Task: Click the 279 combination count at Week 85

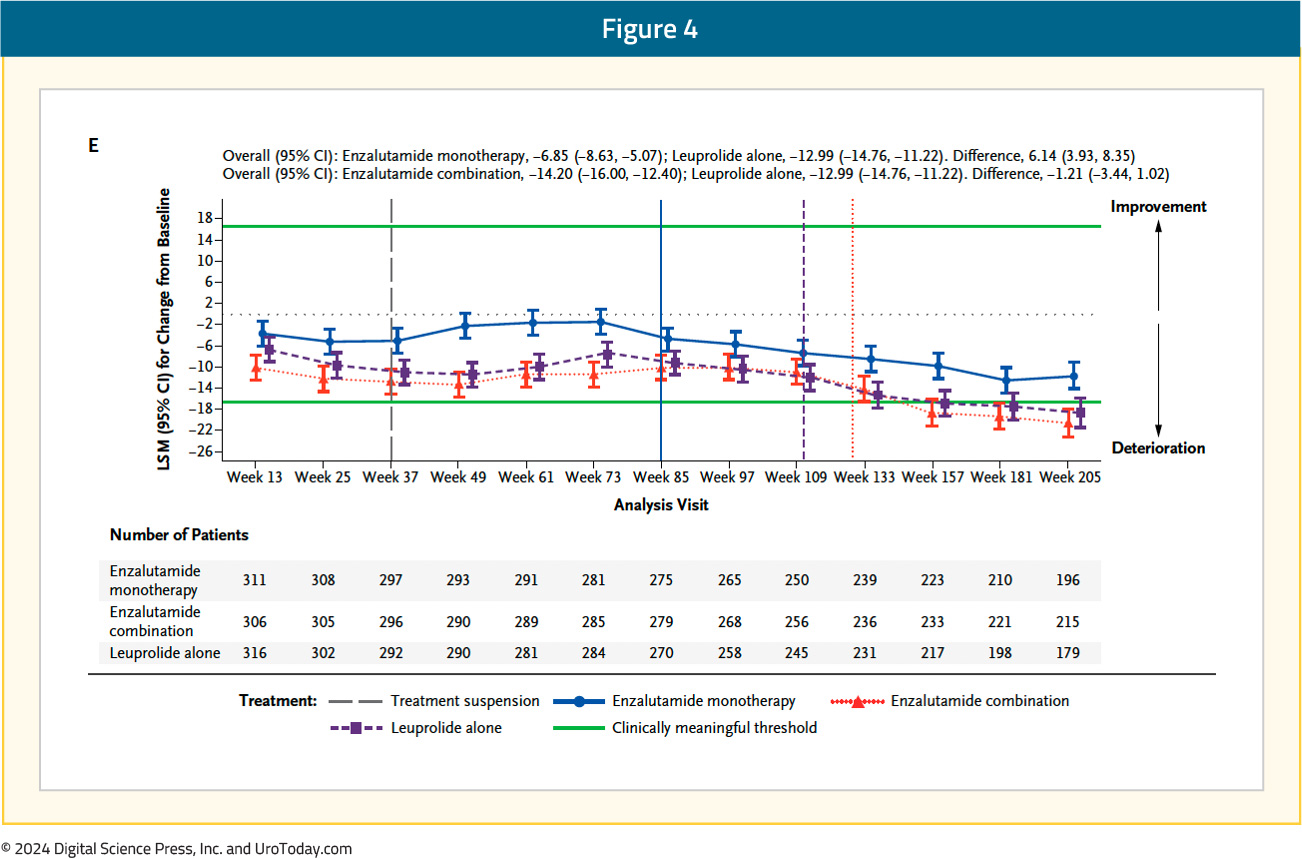Action: click(661, 622)
